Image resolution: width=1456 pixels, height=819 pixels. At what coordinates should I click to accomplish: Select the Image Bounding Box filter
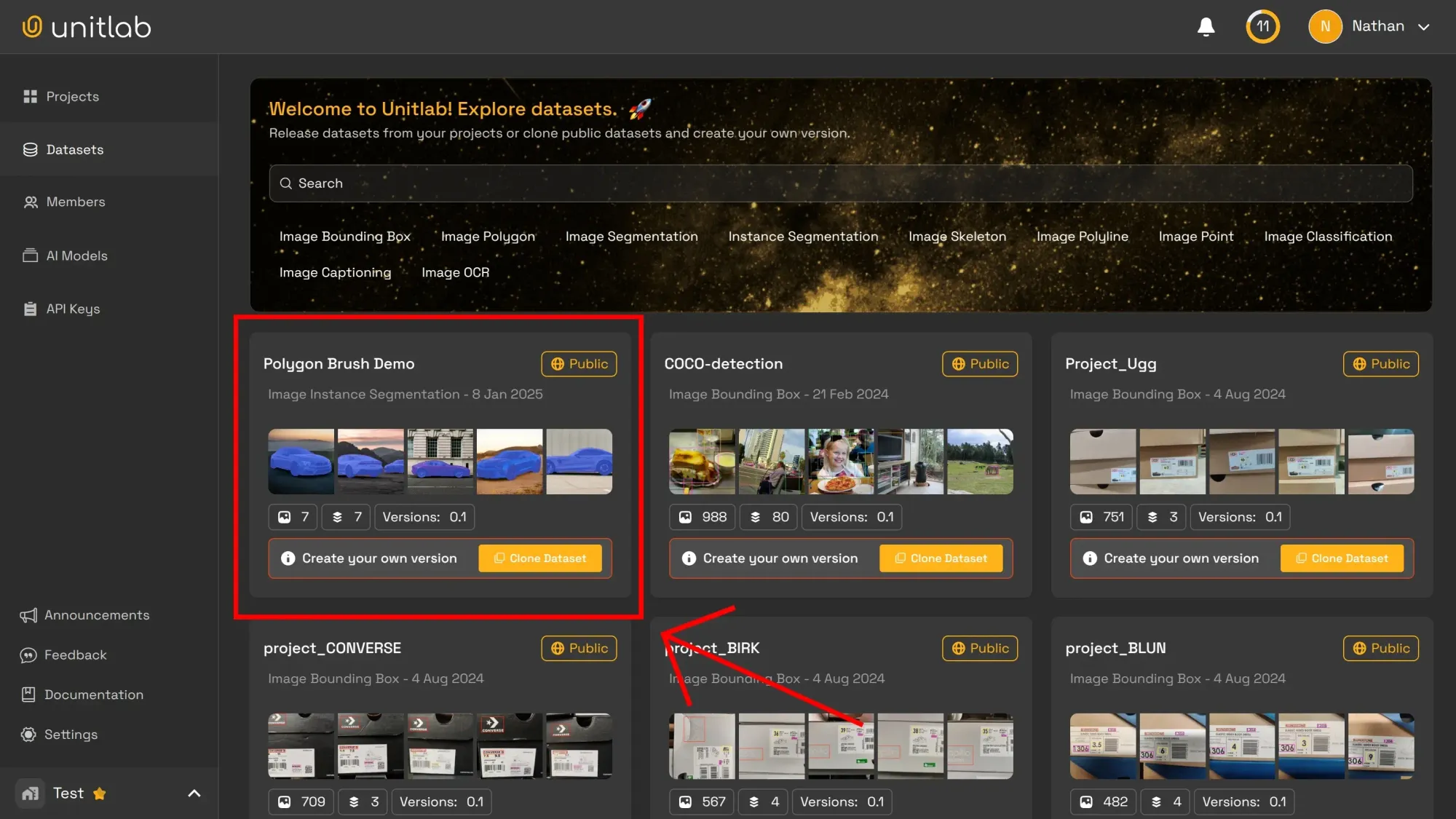pos(344,237)
